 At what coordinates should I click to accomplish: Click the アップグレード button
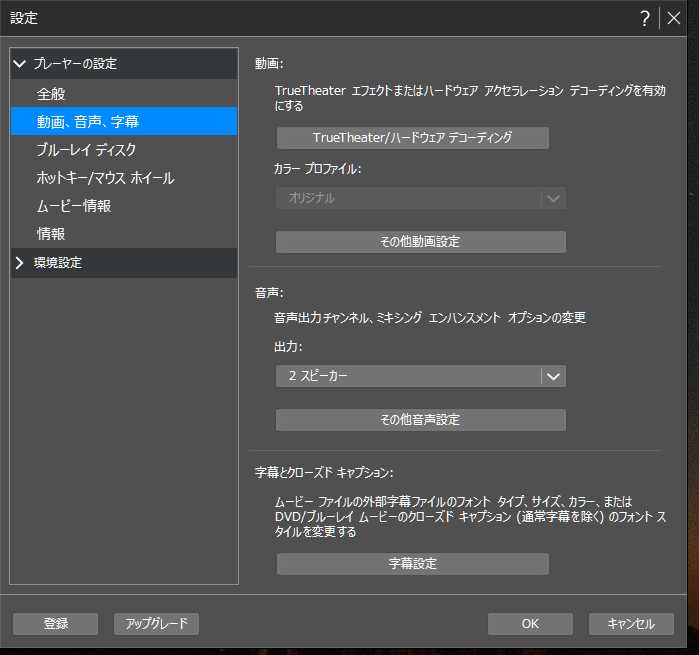156,623
